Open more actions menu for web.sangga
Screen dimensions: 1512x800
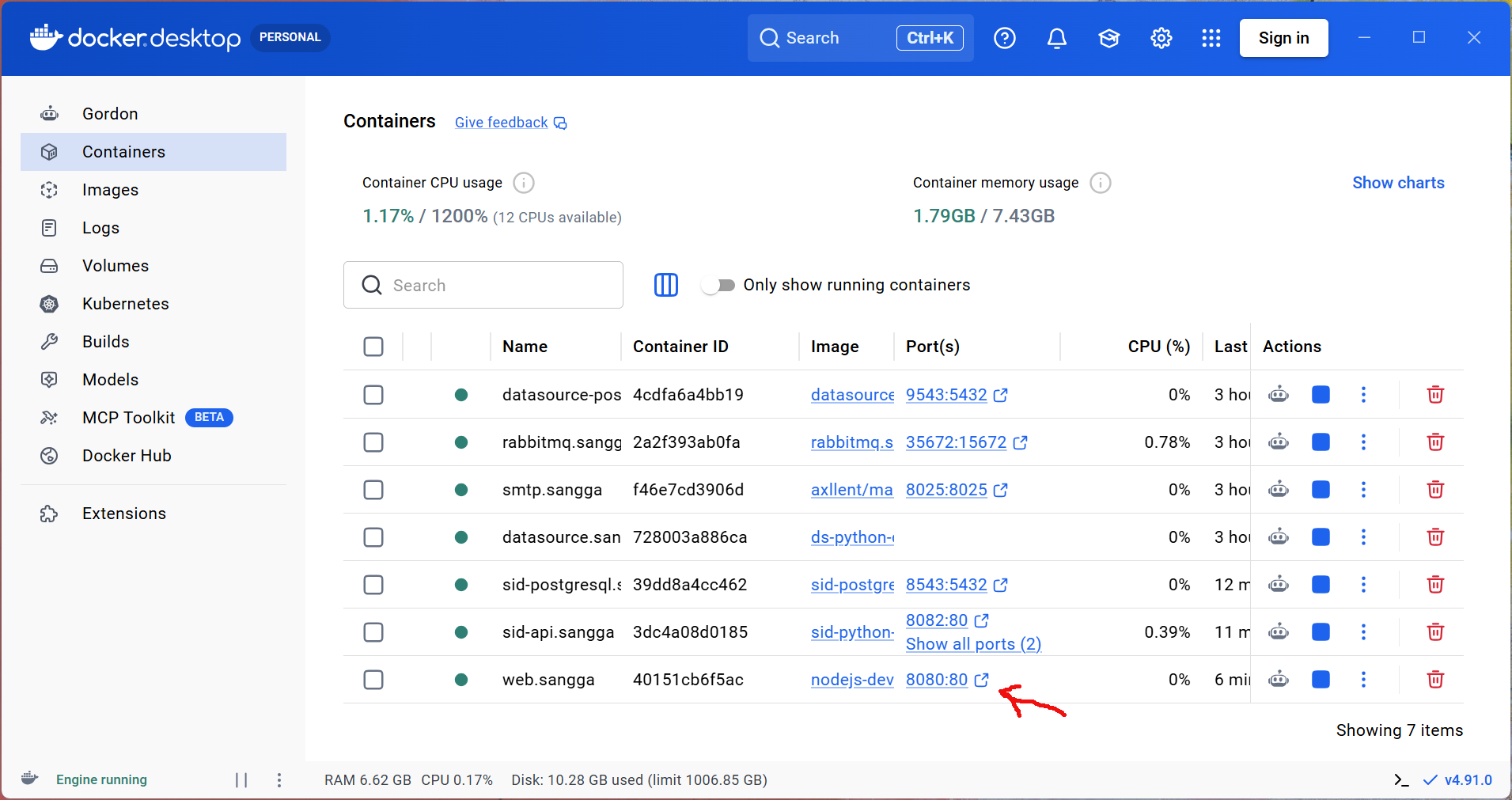[x=1363, y=679]
